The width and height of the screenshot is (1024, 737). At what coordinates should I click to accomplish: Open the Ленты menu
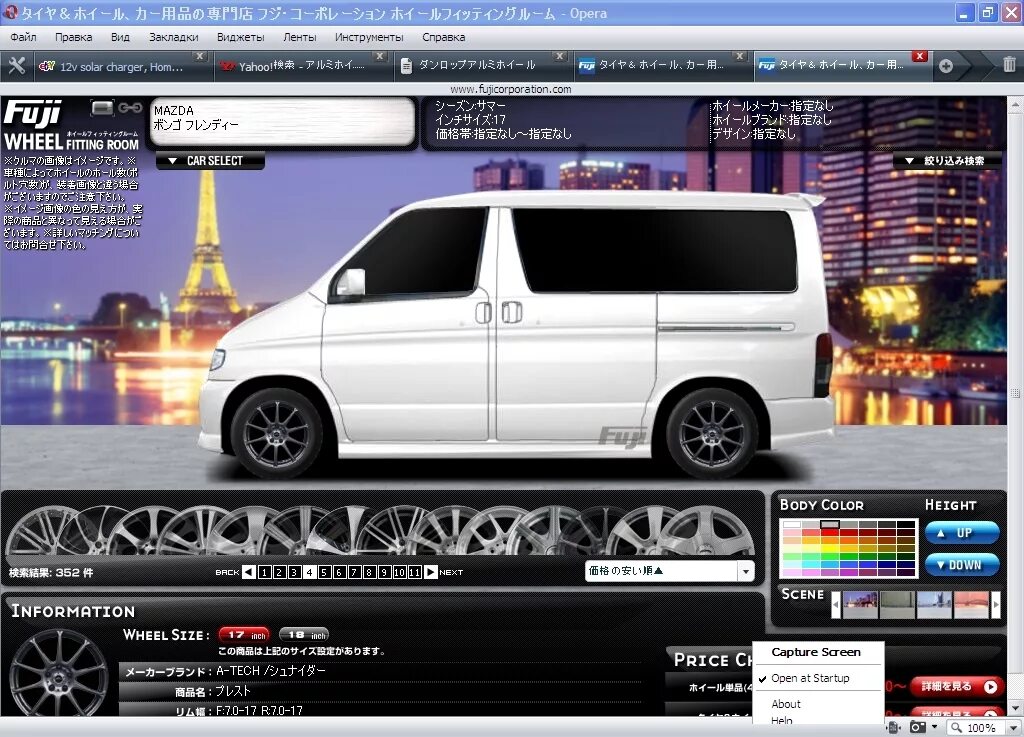[x=300, y=37]
